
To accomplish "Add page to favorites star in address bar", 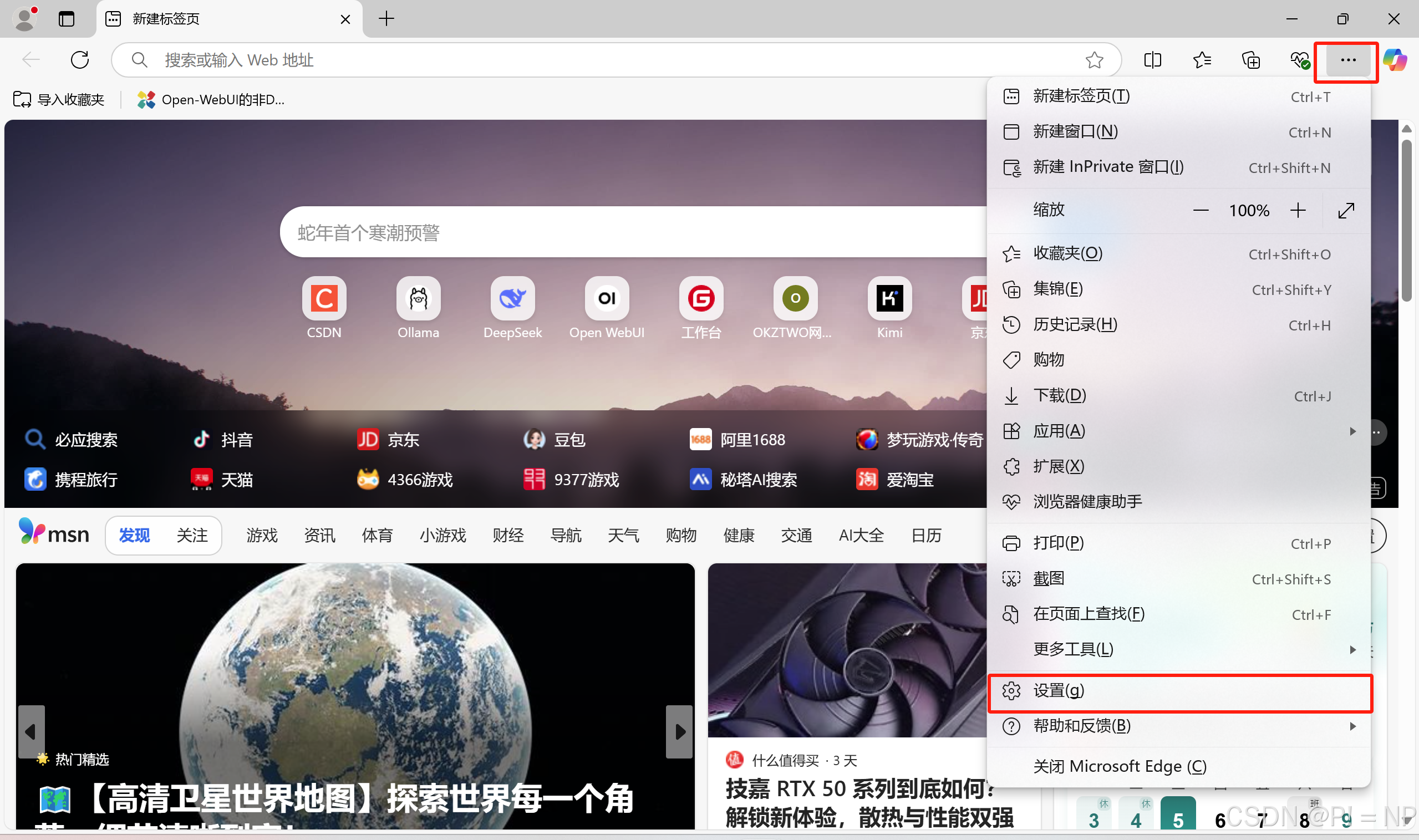I will tap(1094, 59).
